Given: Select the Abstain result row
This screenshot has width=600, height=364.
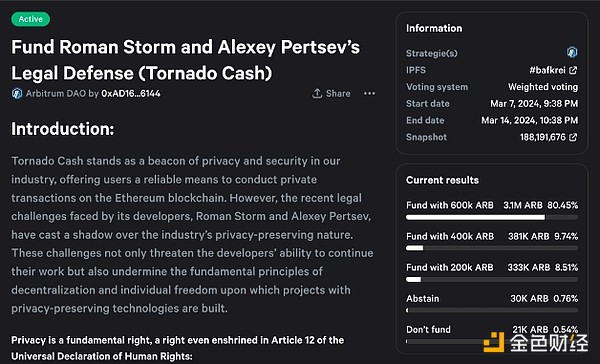Looking at the screenshot, I should tap(492, 303).
